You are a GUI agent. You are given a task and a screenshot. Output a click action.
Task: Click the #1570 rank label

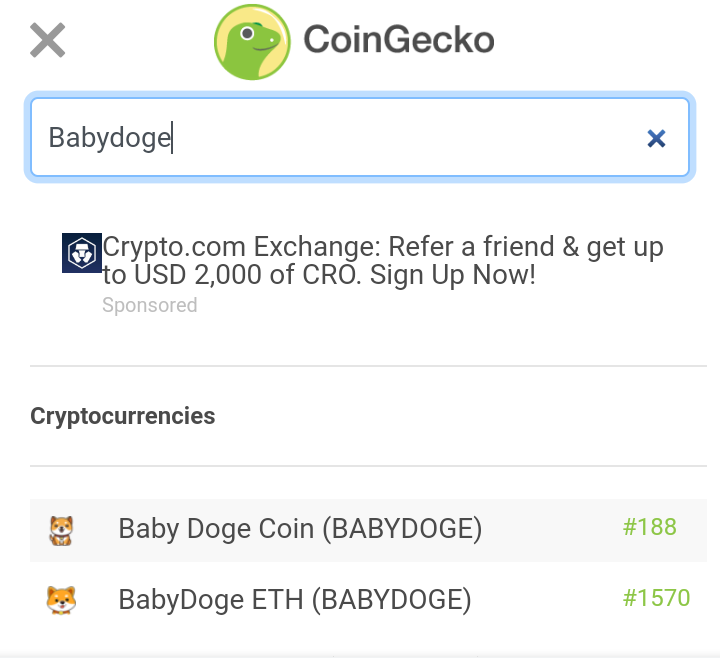pyautogui.click(x=656, y=598)
